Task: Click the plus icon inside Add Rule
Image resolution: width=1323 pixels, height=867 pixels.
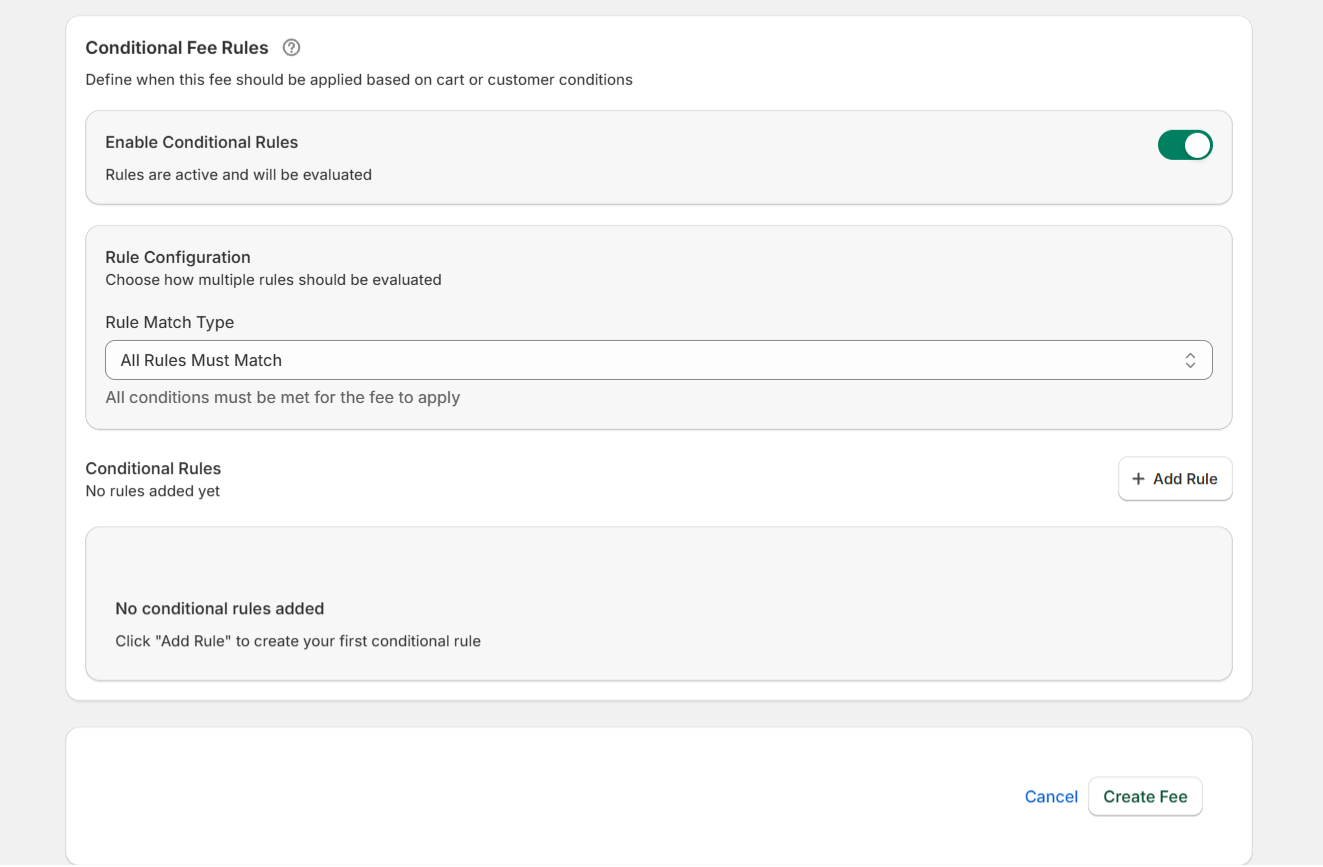Action: pyautogui.click(x=1139, y=478)
